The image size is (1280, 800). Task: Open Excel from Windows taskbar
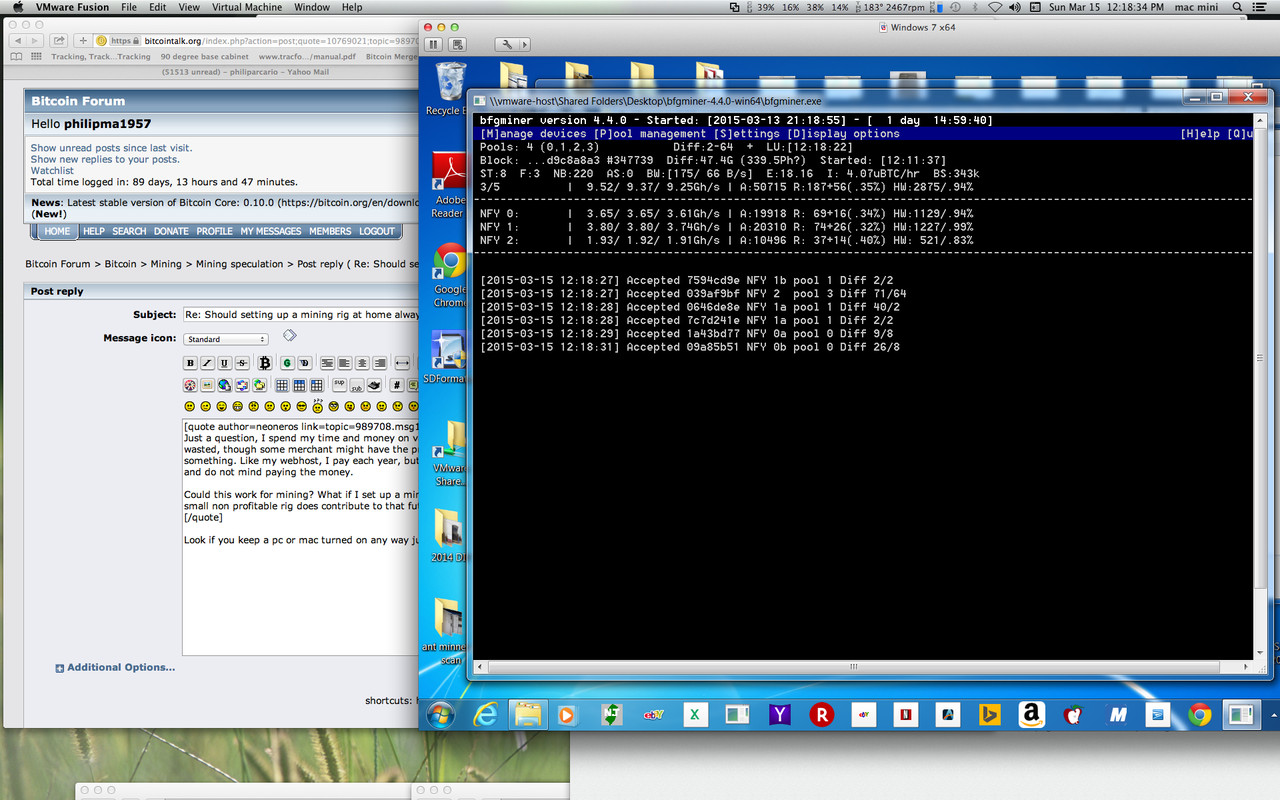point(695,714)
